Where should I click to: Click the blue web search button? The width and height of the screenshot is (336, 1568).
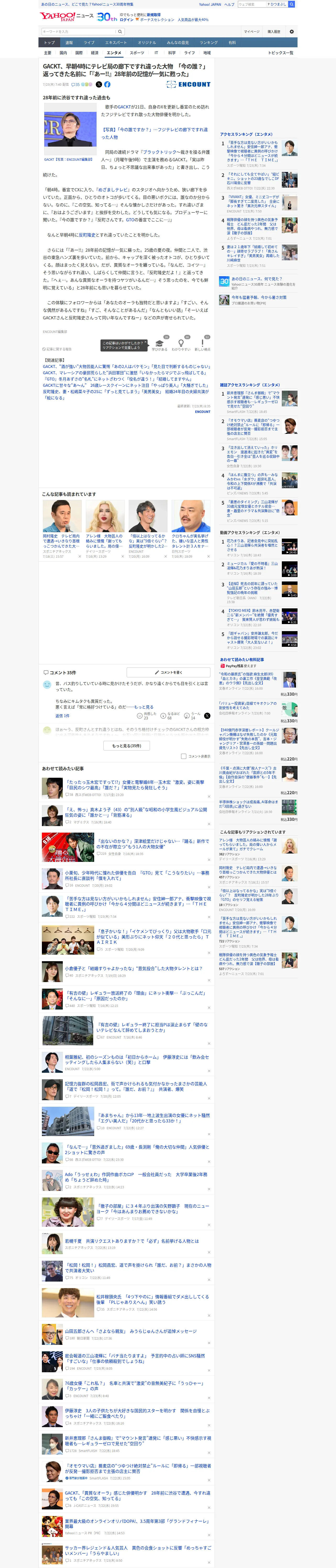[292, 4]
